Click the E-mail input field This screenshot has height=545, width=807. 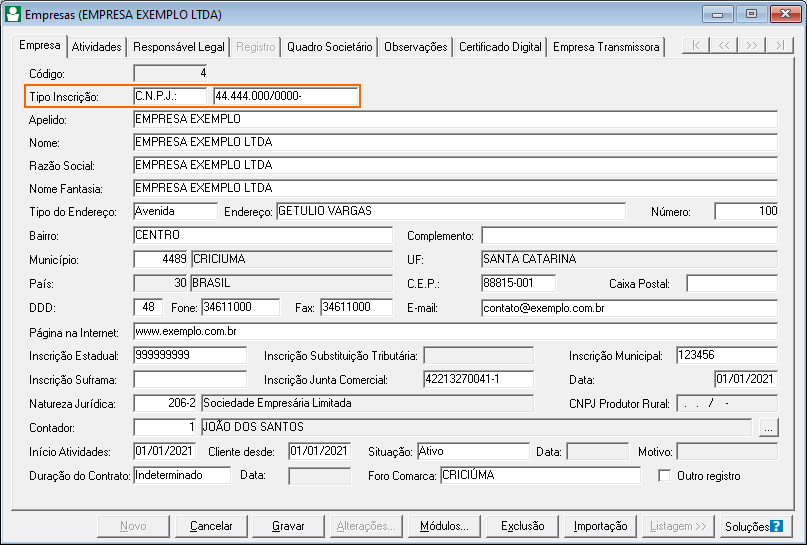click(x=629, y=308)
